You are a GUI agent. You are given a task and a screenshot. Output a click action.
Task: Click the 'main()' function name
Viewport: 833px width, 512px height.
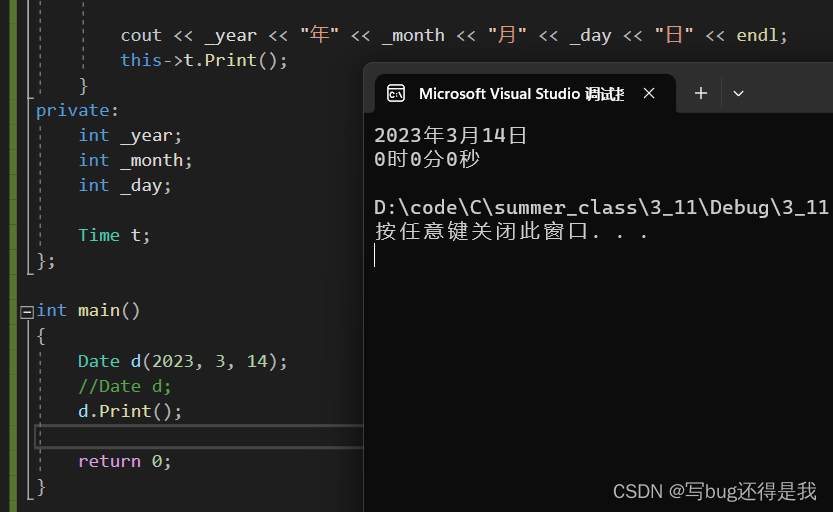click(x=109, y=311)
